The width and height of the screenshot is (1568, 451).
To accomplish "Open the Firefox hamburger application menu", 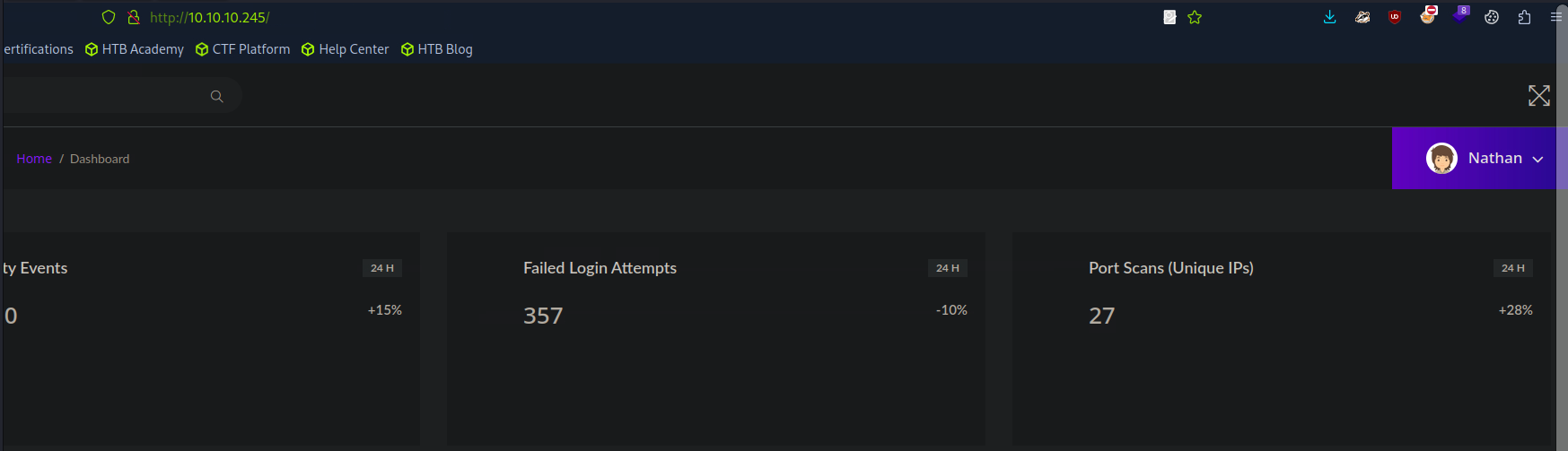I will pos(1556,17).
